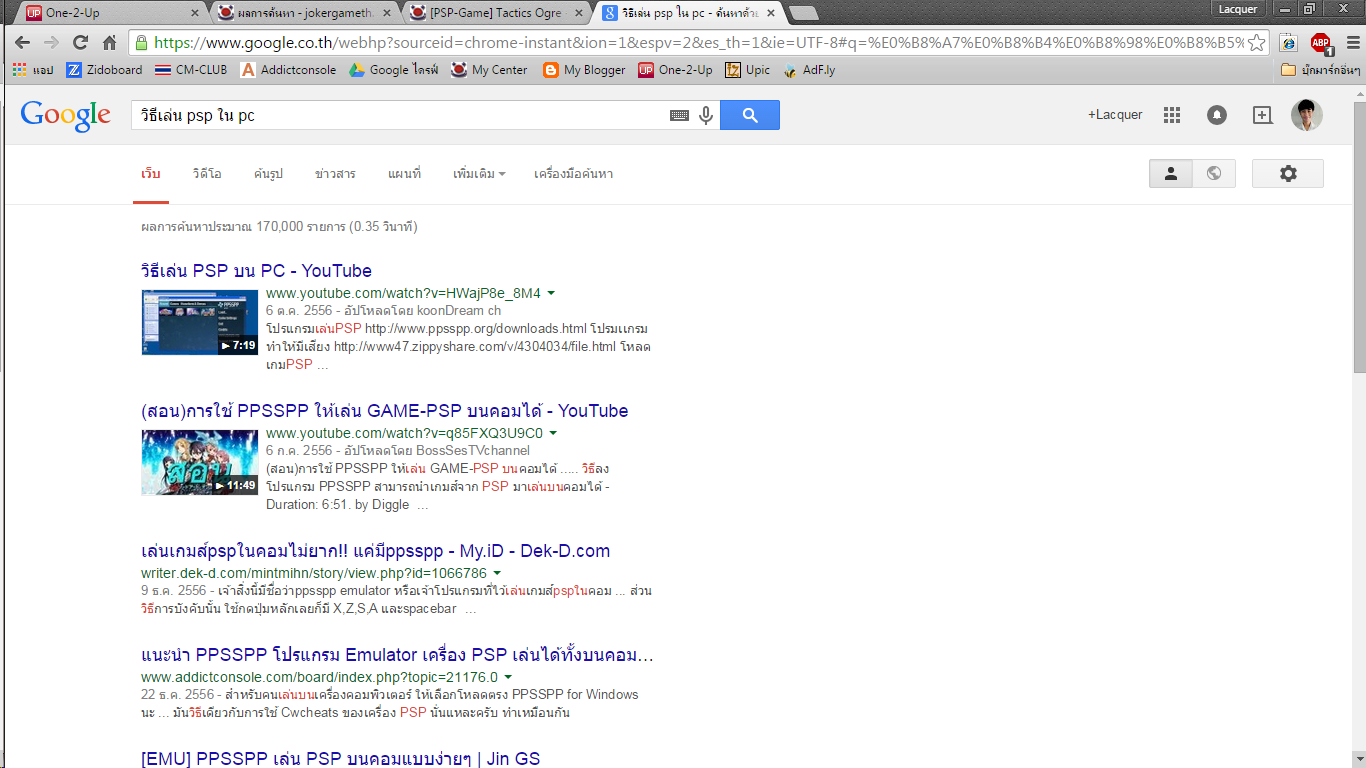Open the Google ไดรฟ์ bookmark

[394, 70]
